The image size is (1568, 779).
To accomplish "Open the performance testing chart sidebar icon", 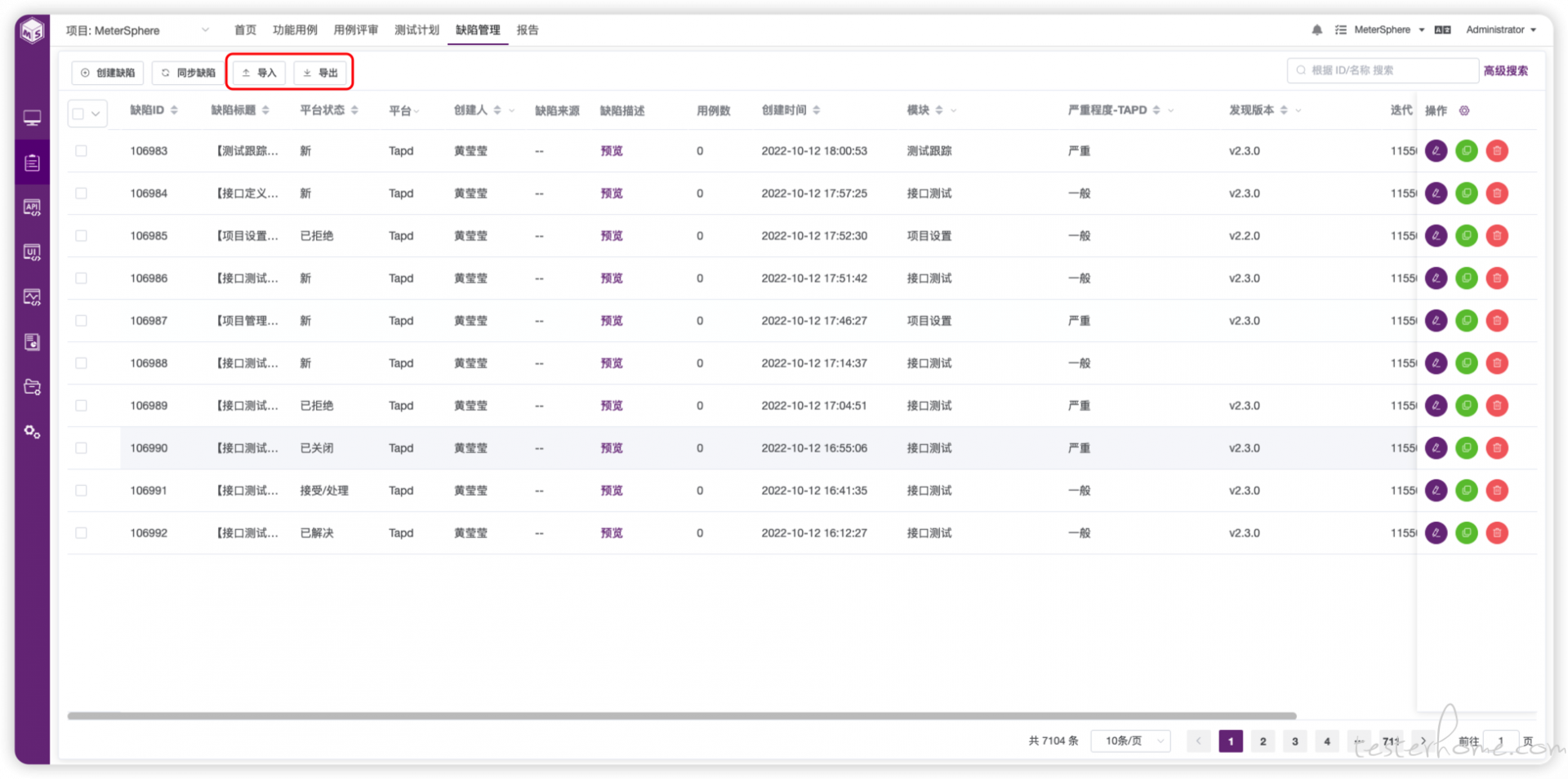I will pyautogui.click(x=32, y=297).
